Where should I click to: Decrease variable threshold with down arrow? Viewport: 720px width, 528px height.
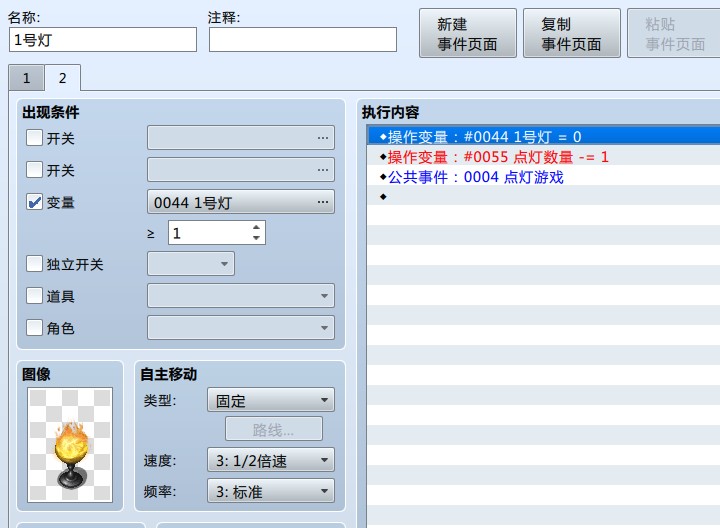[x=257, y=238]
